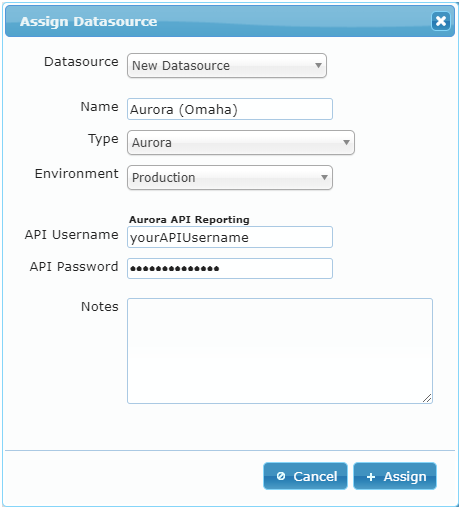The image size is (462, 513).
Task: Click the Cancel button
Action: [x=305, y=476]
